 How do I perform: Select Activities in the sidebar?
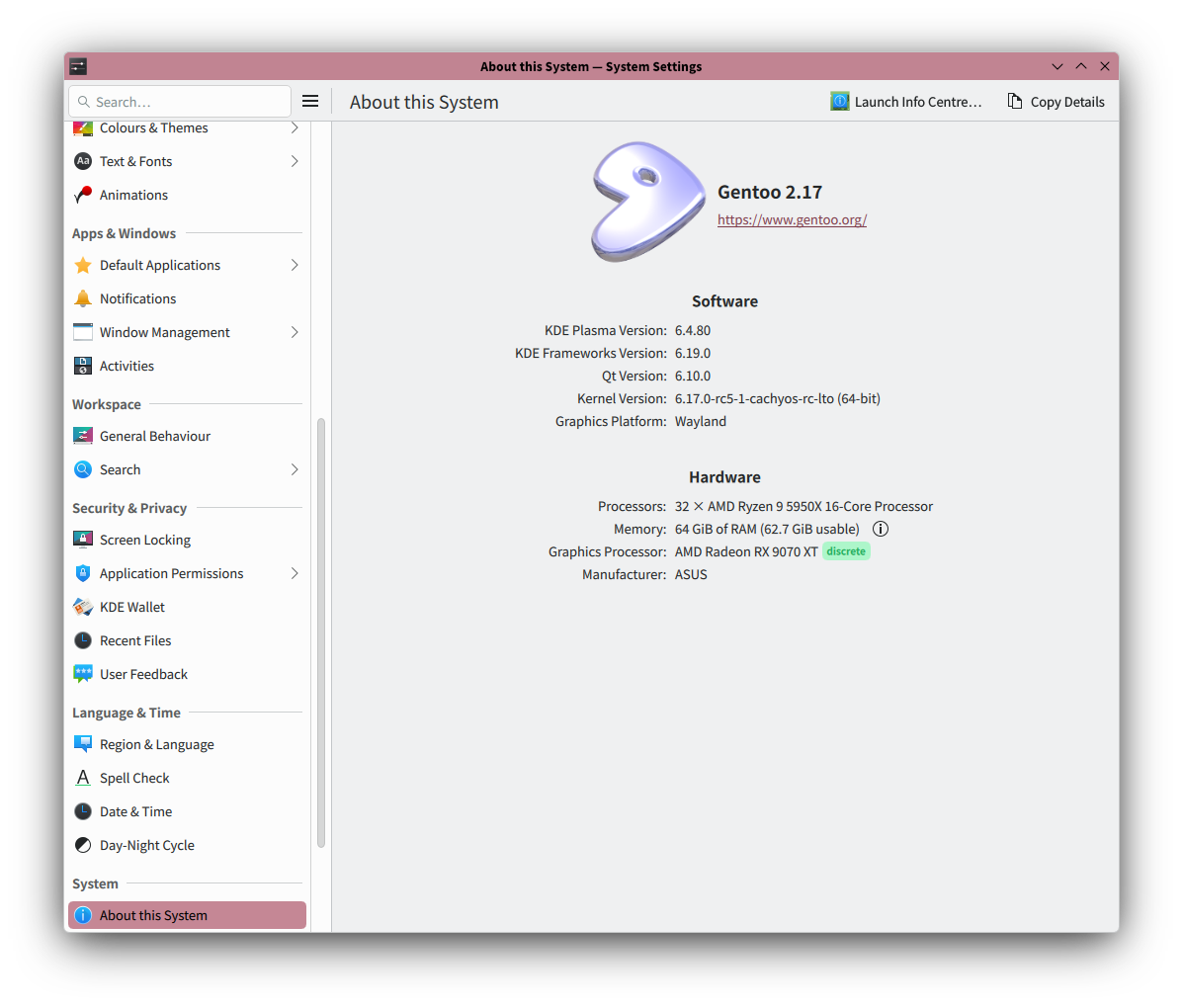187,366
